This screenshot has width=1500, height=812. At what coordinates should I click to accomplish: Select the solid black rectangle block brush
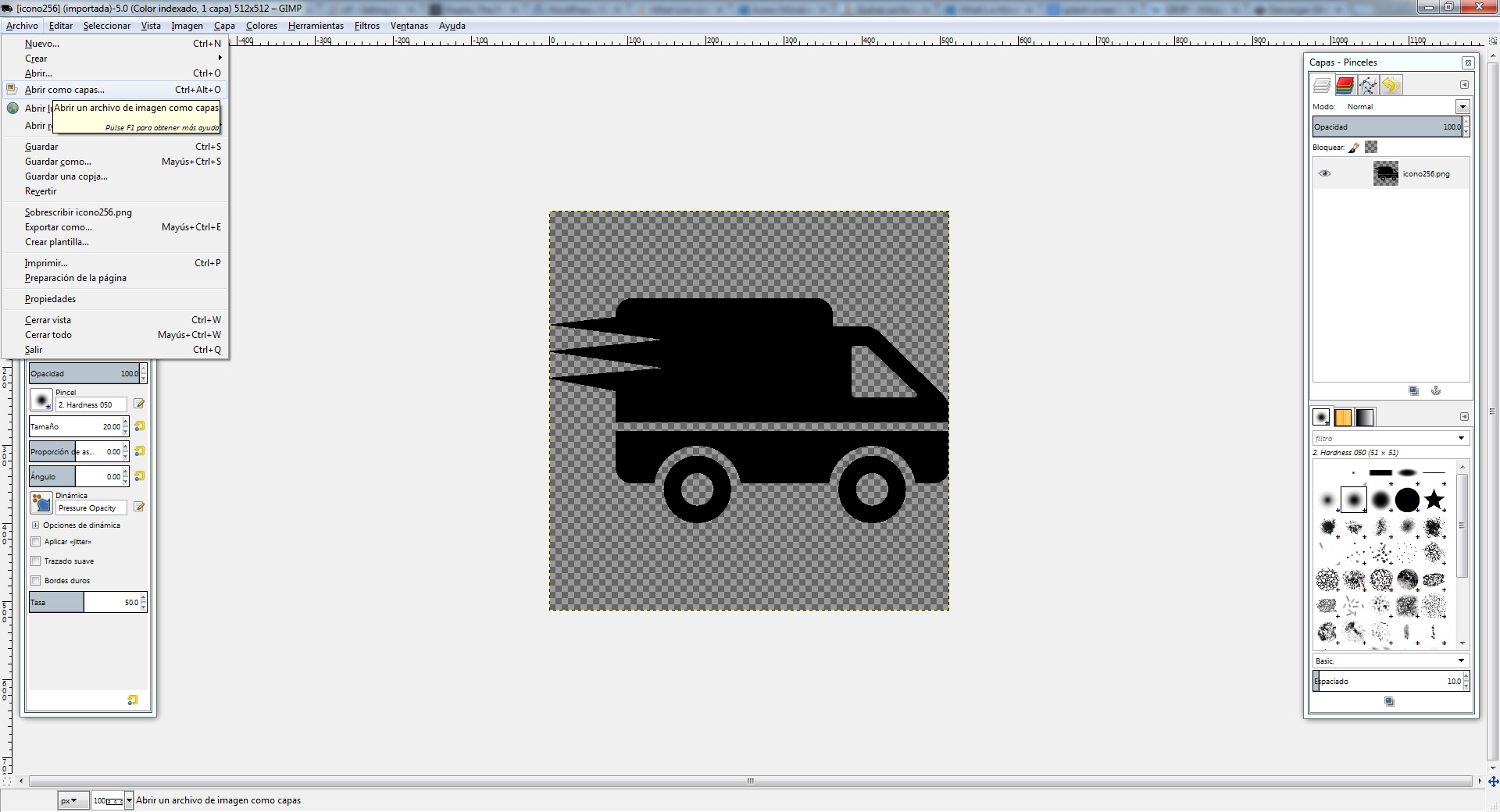pos(1380,472)
